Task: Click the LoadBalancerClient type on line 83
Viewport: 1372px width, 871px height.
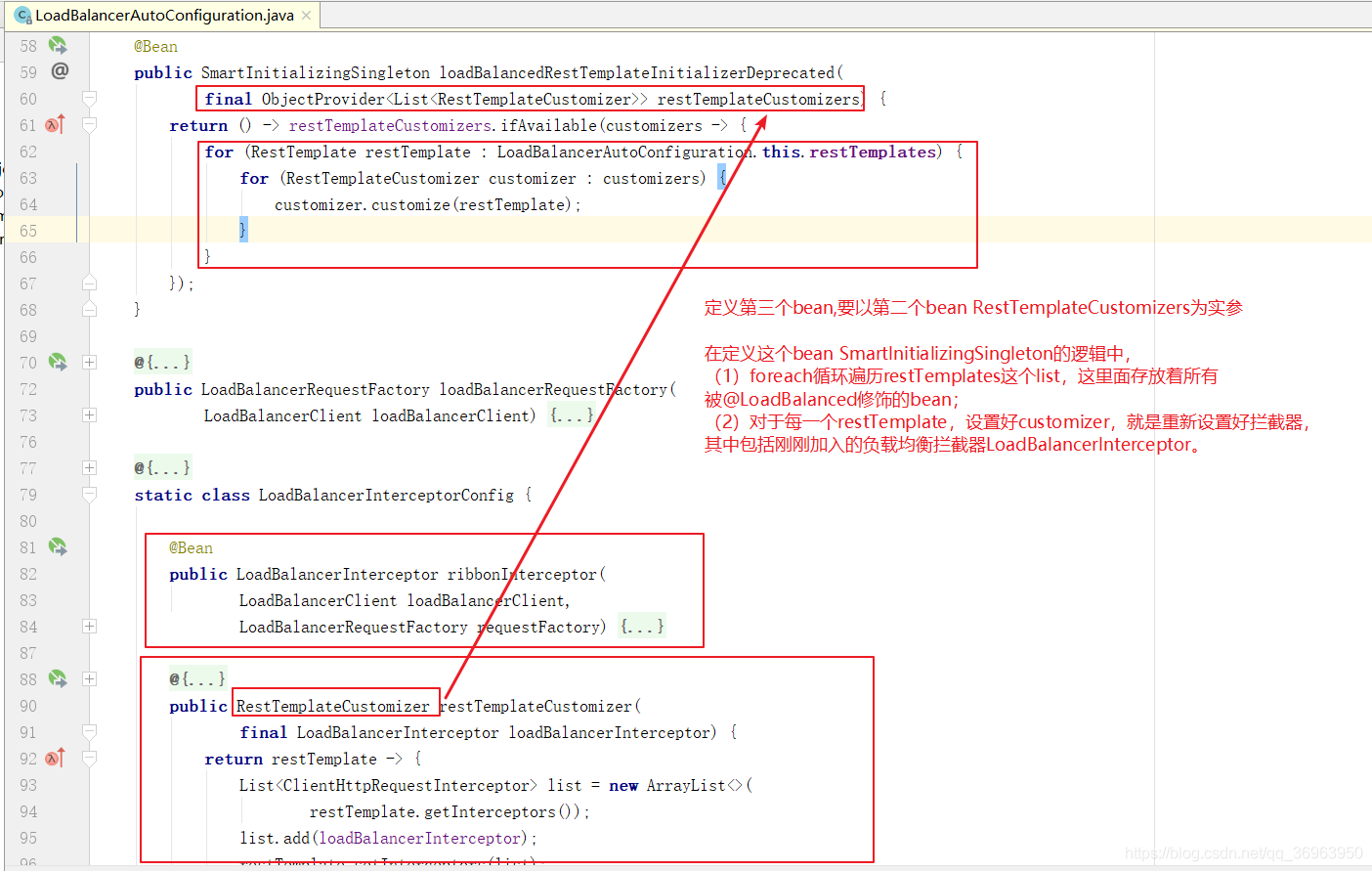Action: 319,600
